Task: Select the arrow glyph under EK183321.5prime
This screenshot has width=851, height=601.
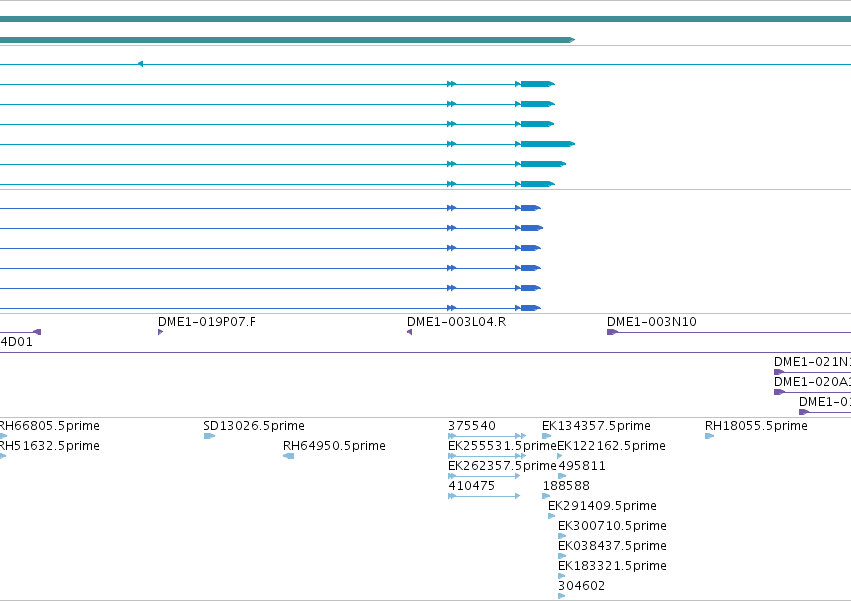Action: tap(562, 576)
